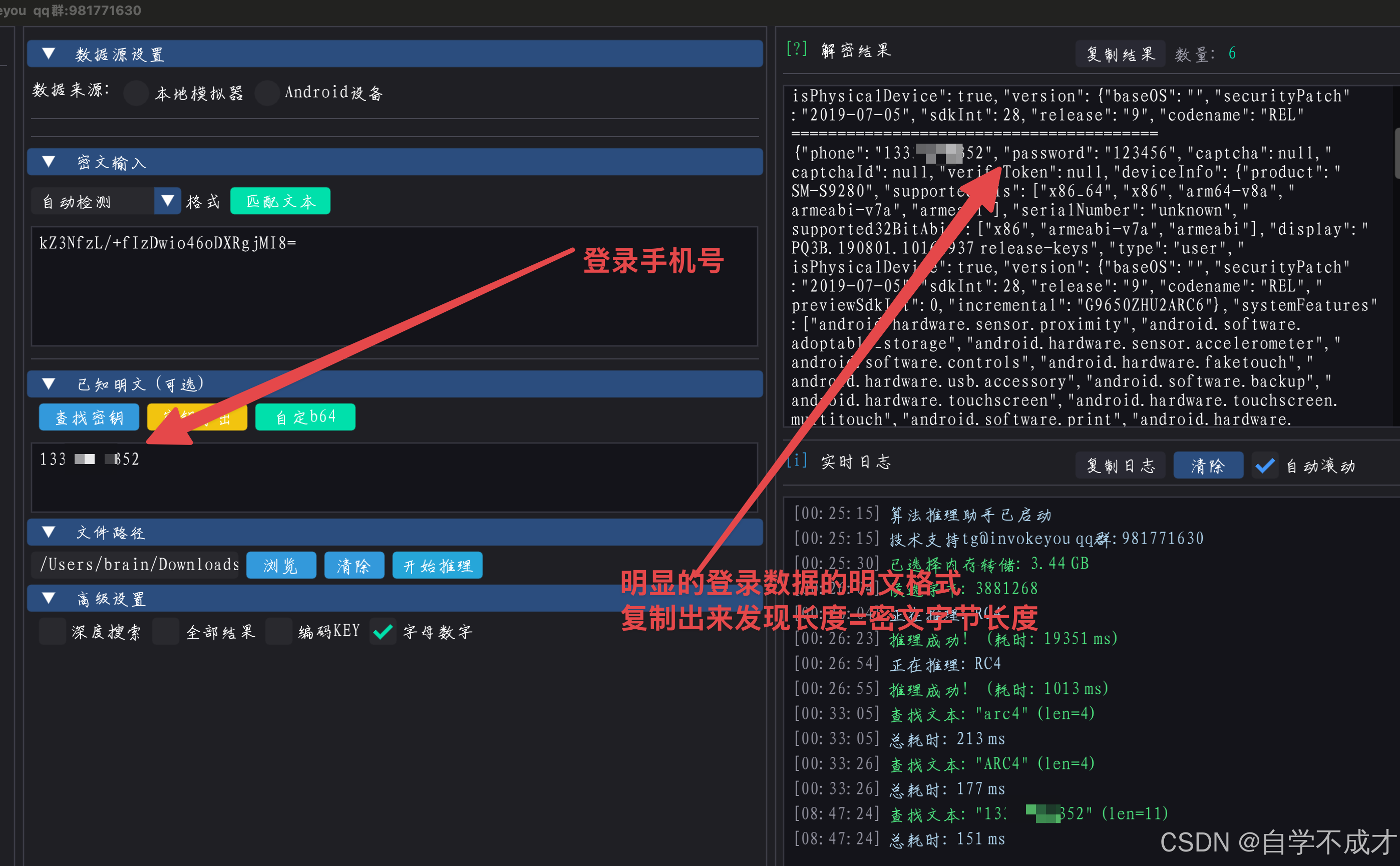Select the 本地模拟器 data source radio
Image resolution: width=1400 pixels, height=866 pixels.
(x=136, y=93)
